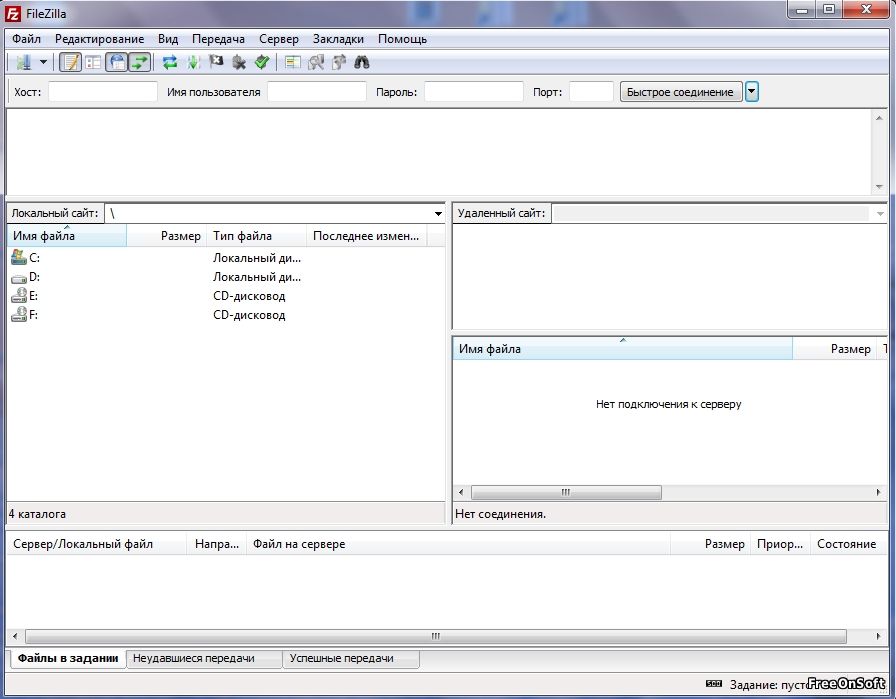This screenshot has height=699, width=896.
Task: Click the Напра... queue column header
Action: click(217, 544)
